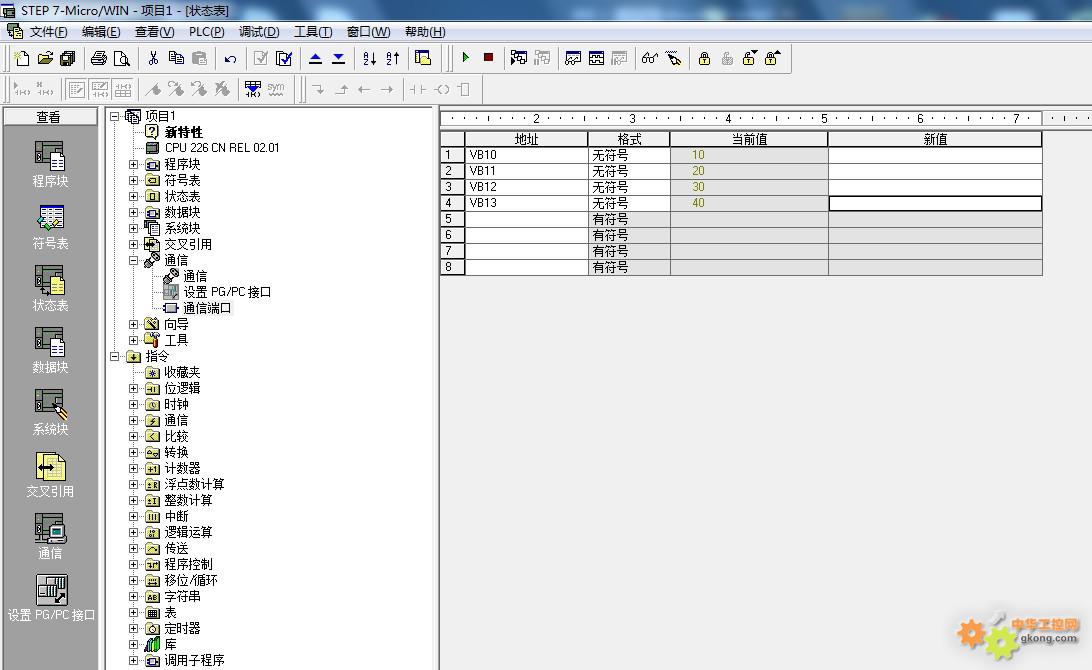
Task: Open System Block in navigation bar
Action: (x=50, y=412)
